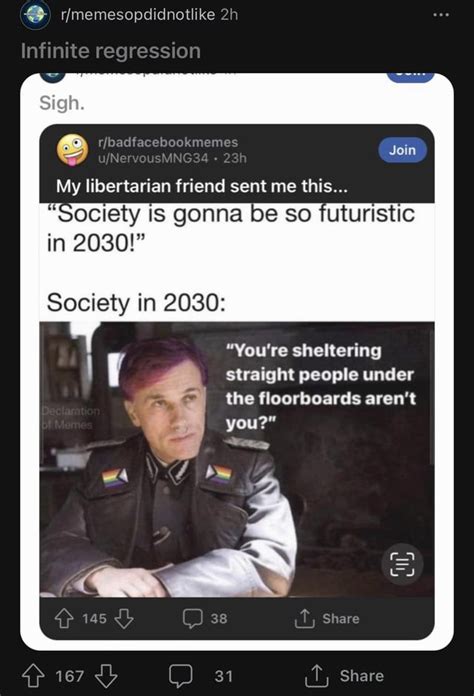Downvote the inner badfacebookmemes post
Viewport: 474px width, 696px height.
(x=124, y=618)
